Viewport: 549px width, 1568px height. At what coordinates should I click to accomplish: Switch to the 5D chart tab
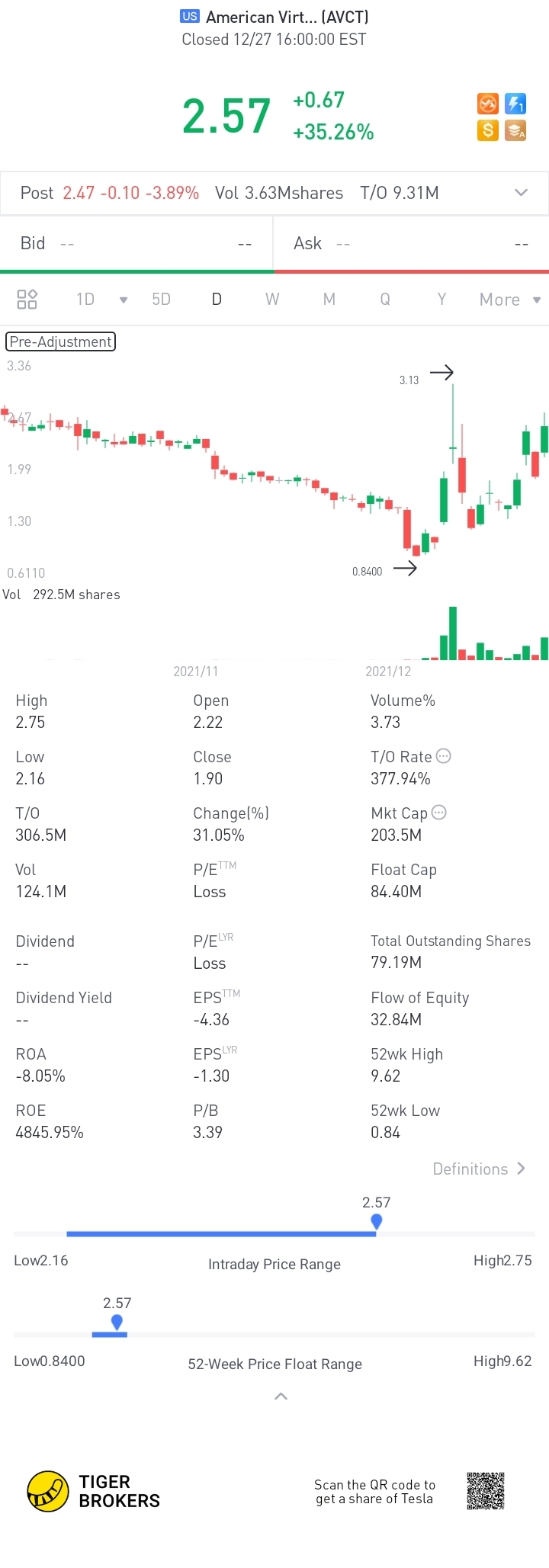(161, 299)
